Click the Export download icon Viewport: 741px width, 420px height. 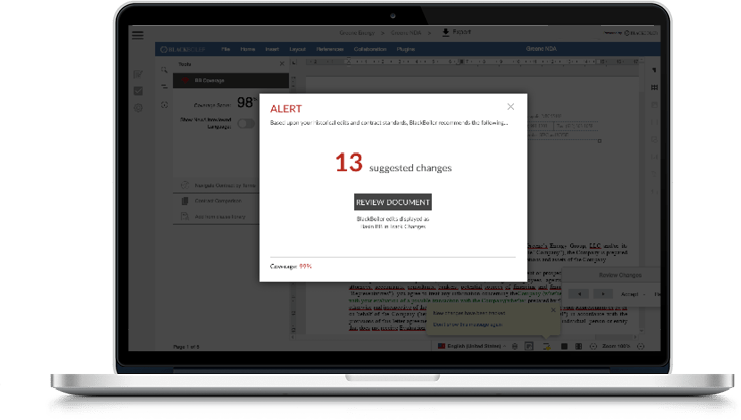click(446, 32)
